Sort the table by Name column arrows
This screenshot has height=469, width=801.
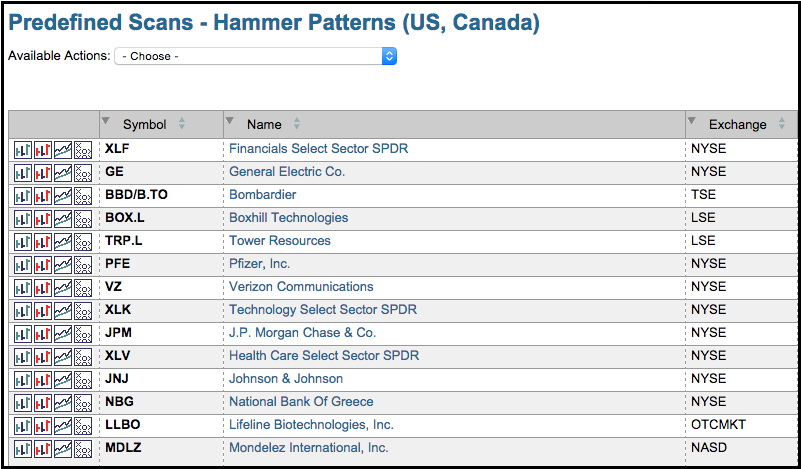296,125
